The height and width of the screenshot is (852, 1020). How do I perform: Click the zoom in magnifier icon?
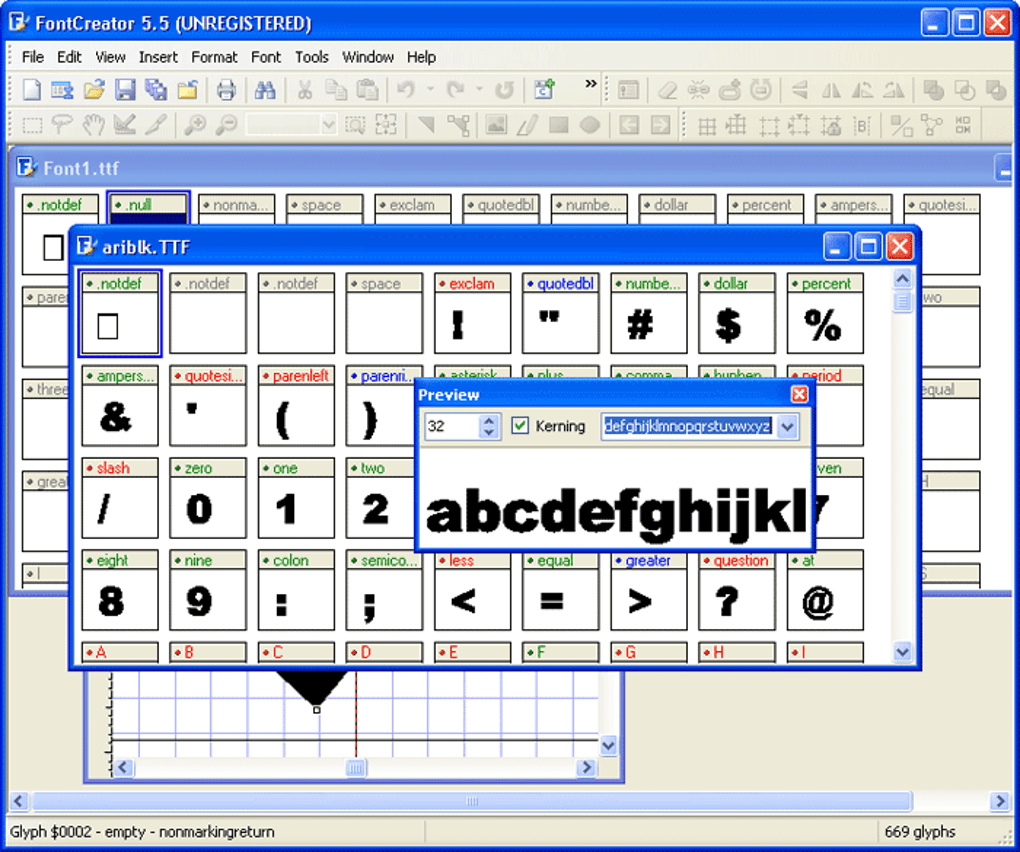point(195,124)
